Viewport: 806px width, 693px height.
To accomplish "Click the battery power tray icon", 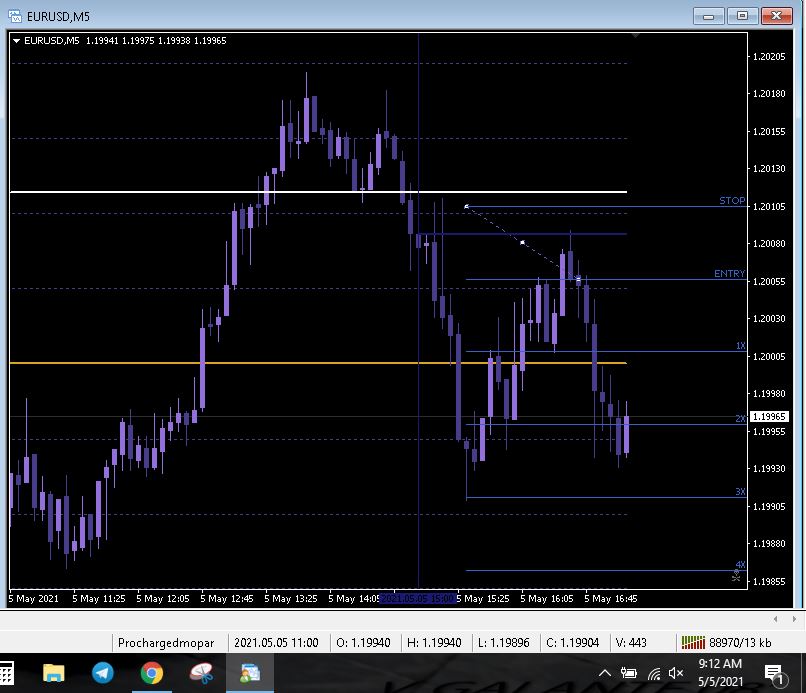I will point(629,672).
